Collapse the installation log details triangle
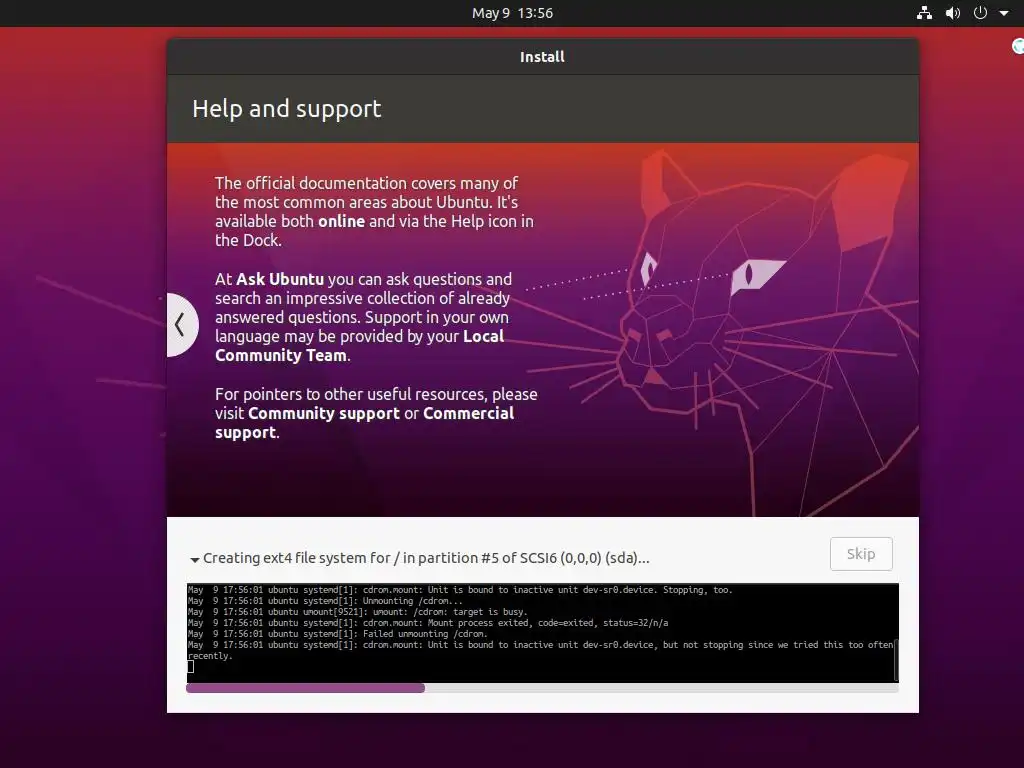The height and width of the screenshot is (768, 1024). coord(194,560)
